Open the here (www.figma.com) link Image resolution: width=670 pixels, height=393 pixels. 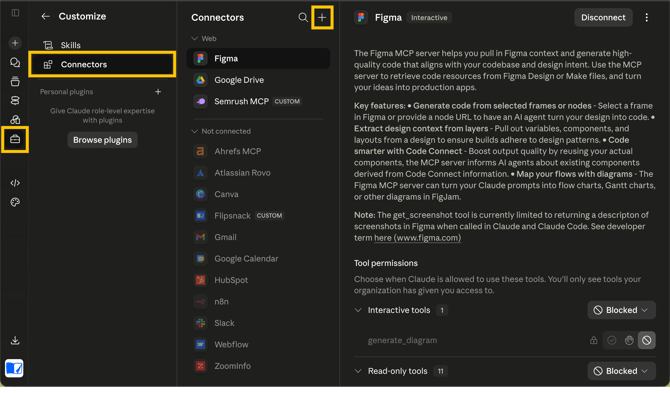(417, 238)
